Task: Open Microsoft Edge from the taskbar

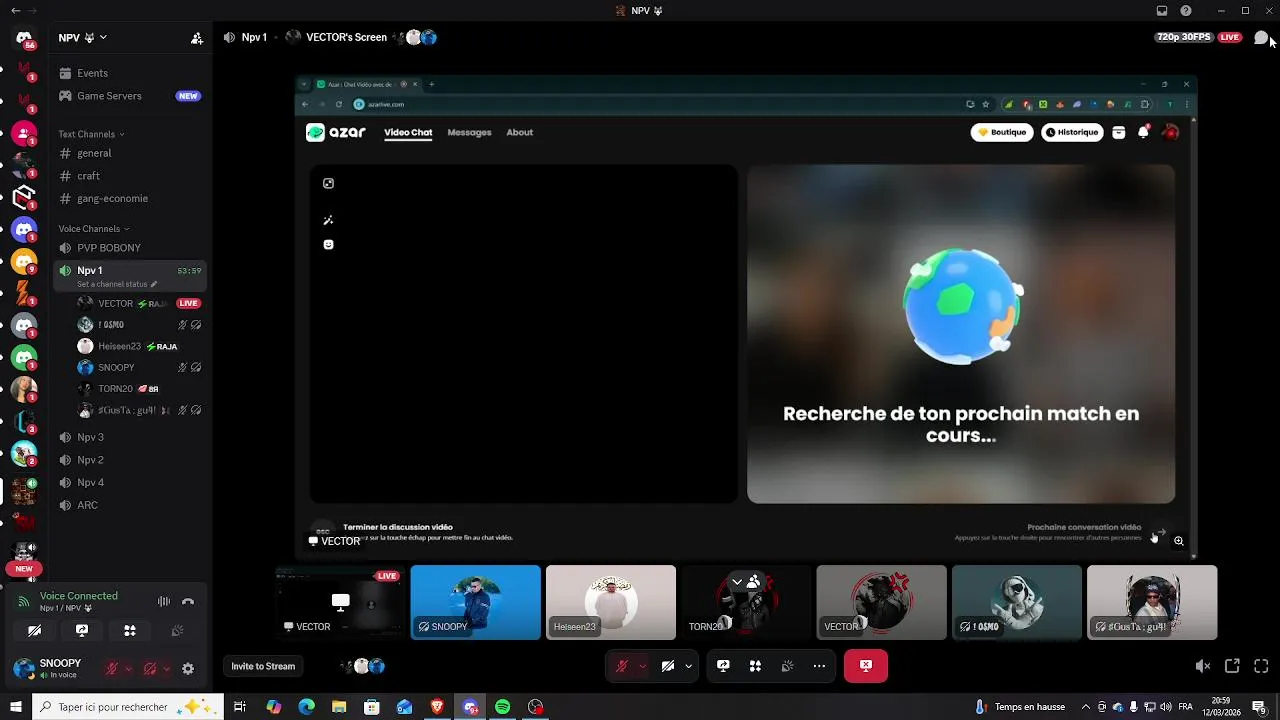Action: pyautogui.click(x=306, y=707)
